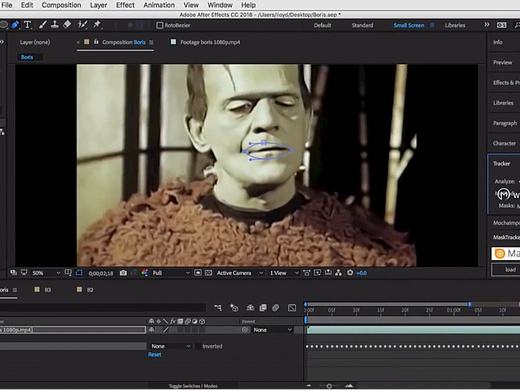The height and width of the screenshot is (390, 520).
Task: Click the exposure value +0.0
Action: tap(362, 273)
